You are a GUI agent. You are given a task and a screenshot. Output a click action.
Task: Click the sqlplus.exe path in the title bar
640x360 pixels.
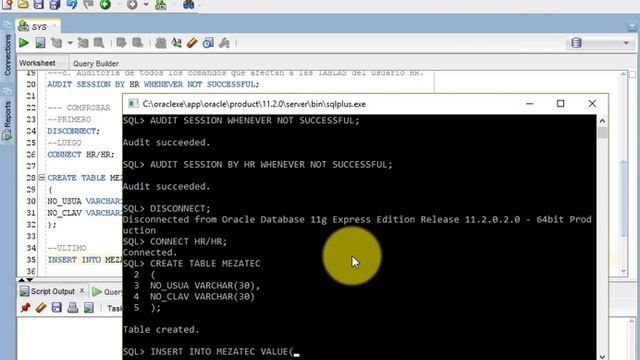tap(254, 104)
